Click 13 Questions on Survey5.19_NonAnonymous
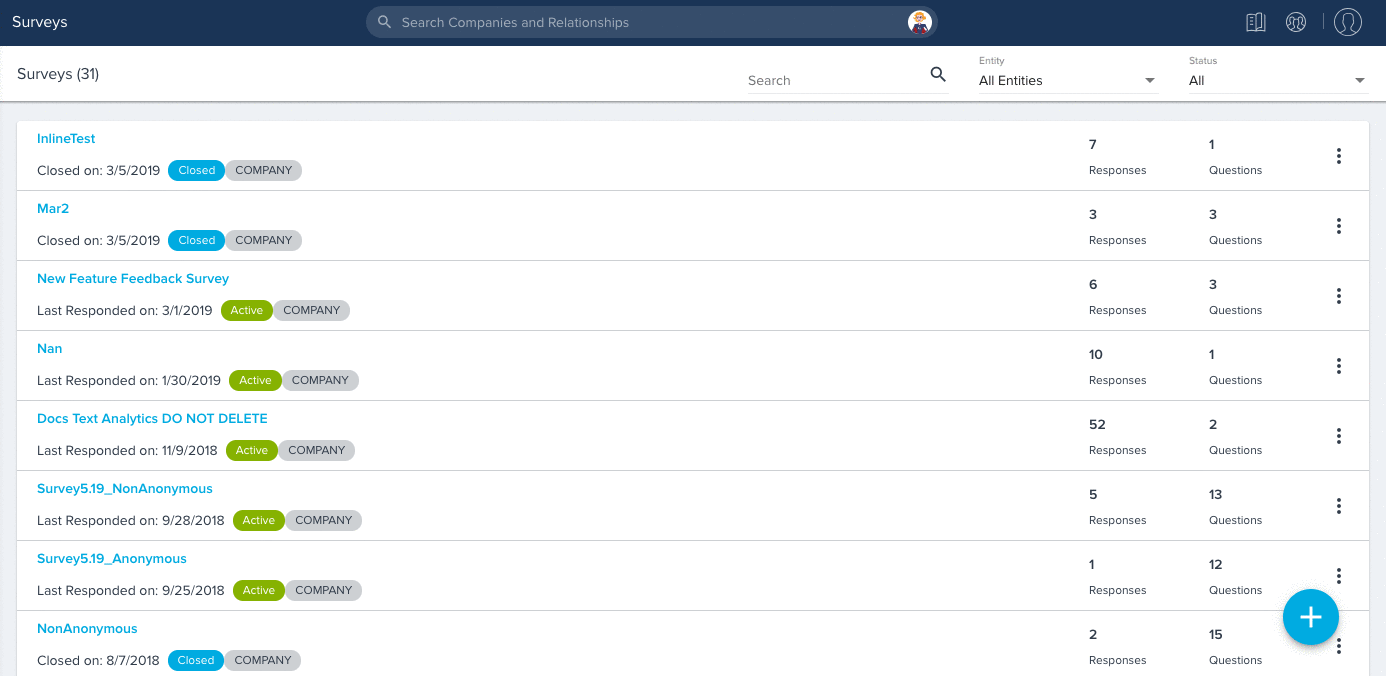The width and height of the screenshot is (1386, 676). point(1236,506)
